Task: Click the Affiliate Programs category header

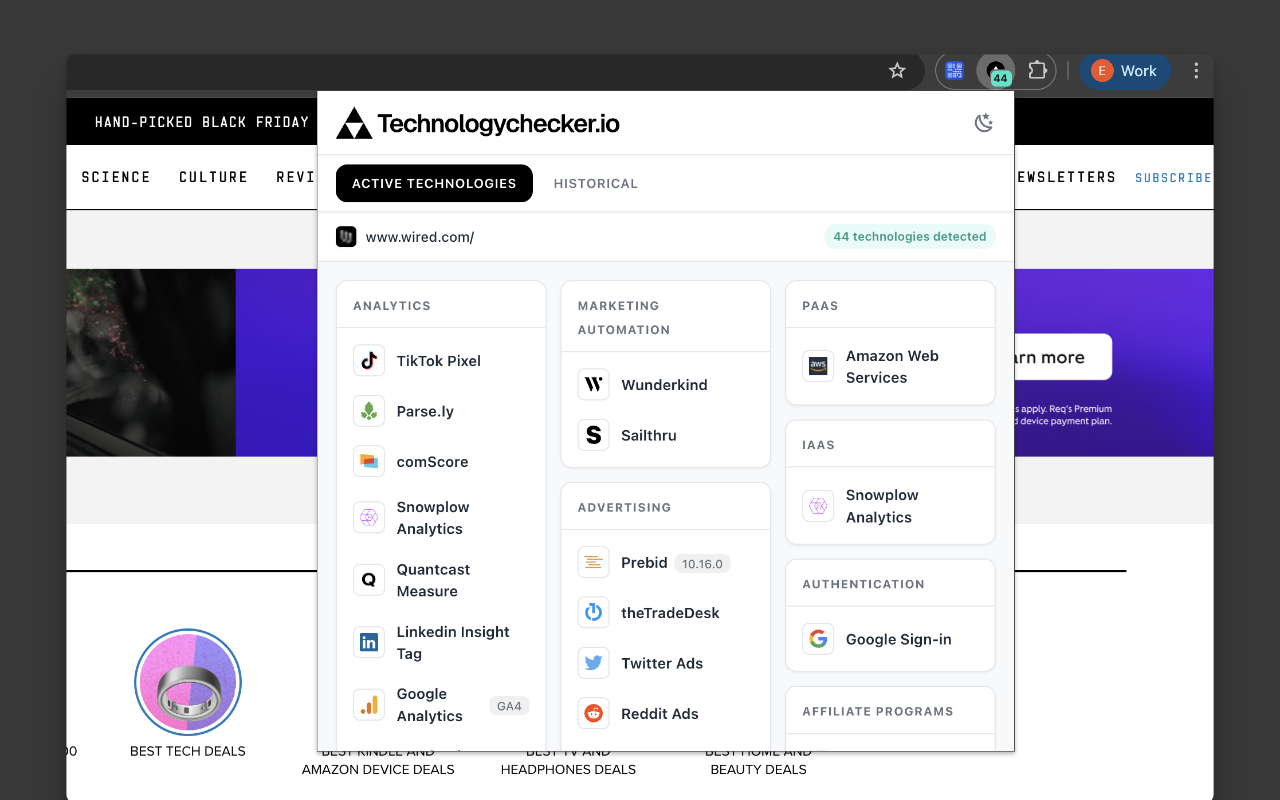Action: 878,712
